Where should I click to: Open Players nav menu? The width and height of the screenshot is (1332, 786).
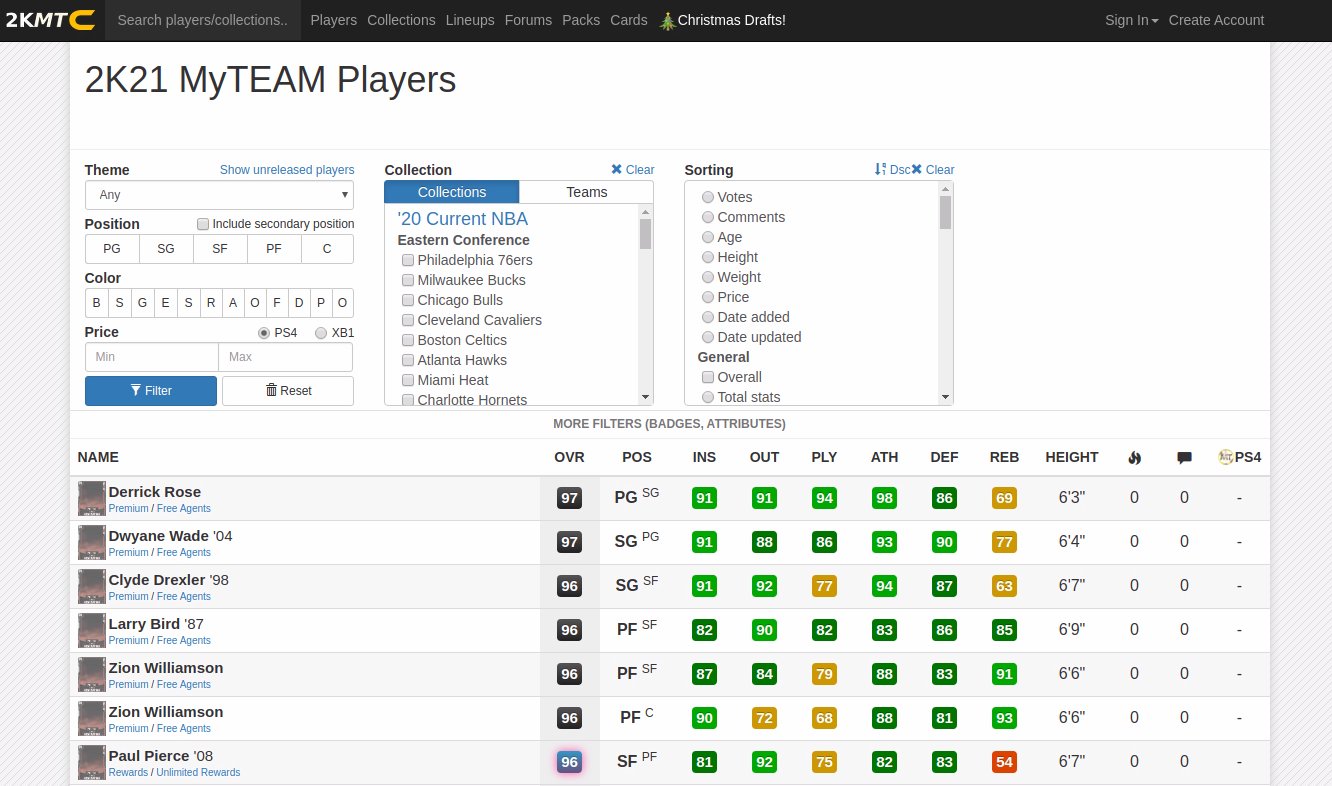pyautogui.click(x=333, y=20)
